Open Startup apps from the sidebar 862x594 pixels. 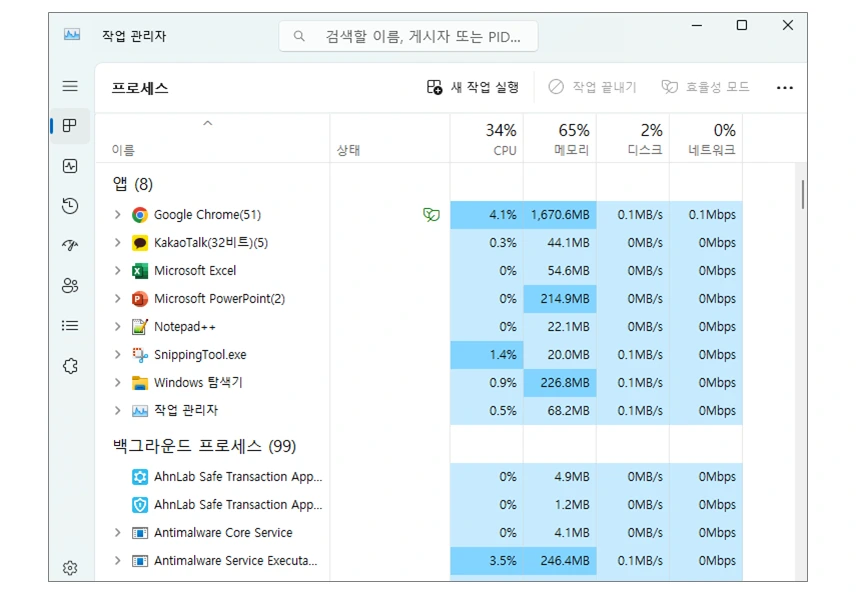click(x=70, y=246)
